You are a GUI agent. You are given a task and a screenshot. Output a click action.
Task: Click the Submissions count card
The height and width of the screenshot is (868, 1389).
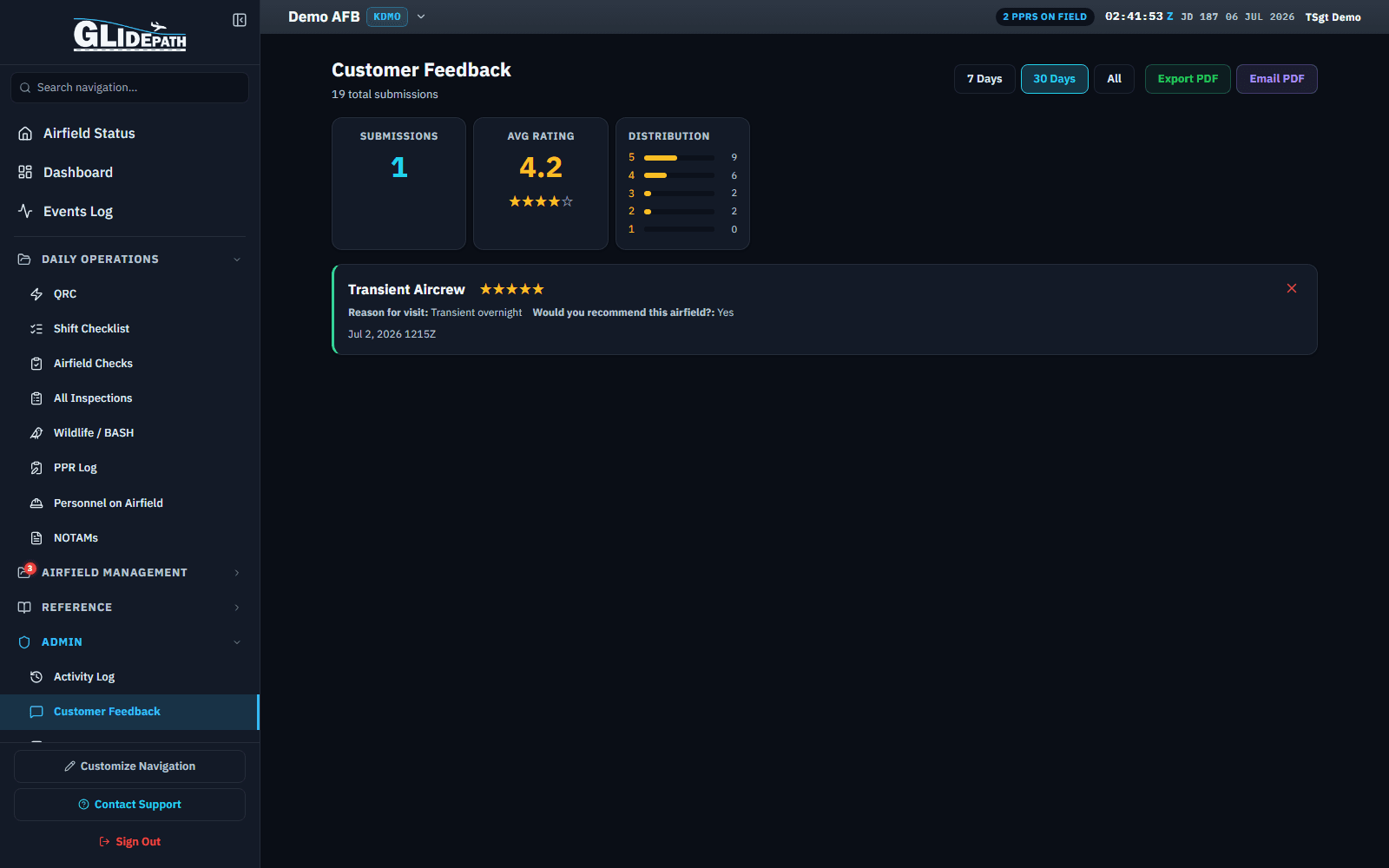398,183
